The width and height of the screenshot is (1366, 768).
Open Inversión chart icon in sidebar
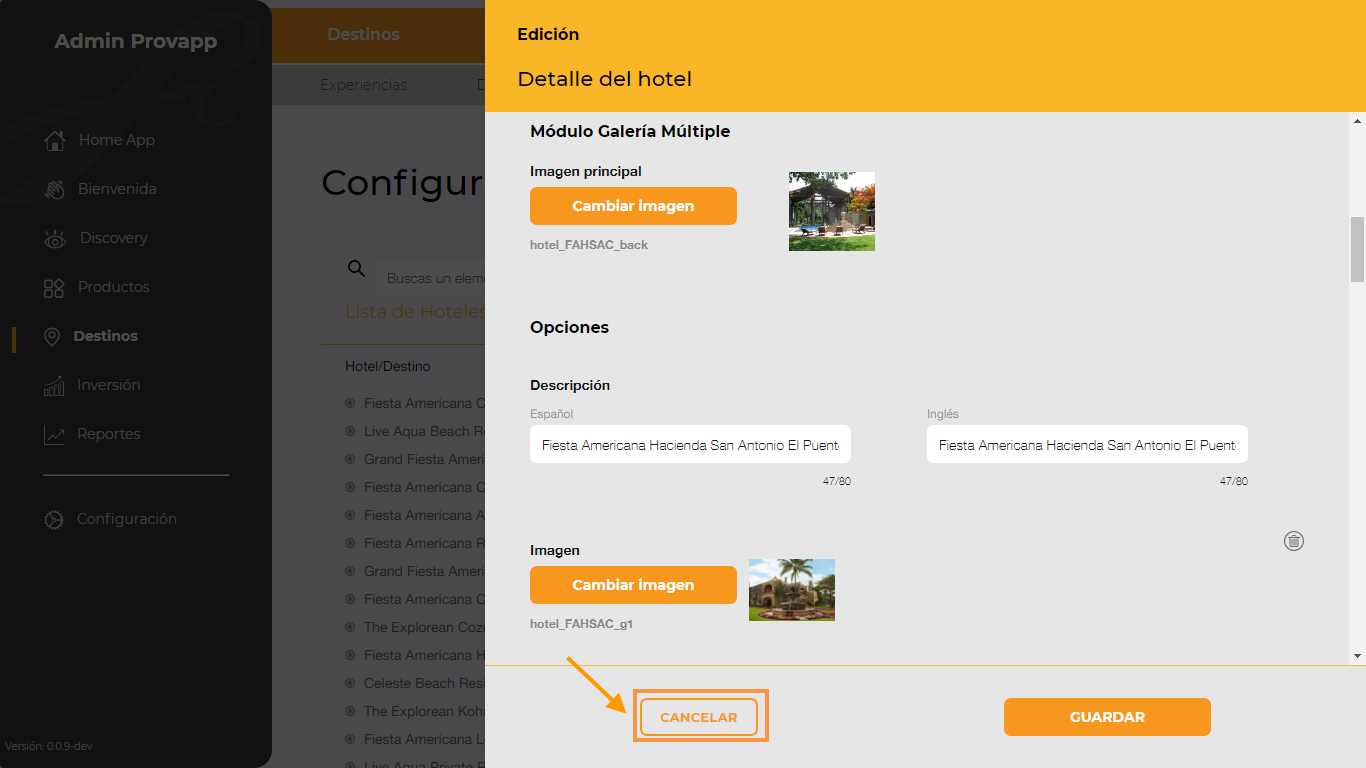(54, 385)
